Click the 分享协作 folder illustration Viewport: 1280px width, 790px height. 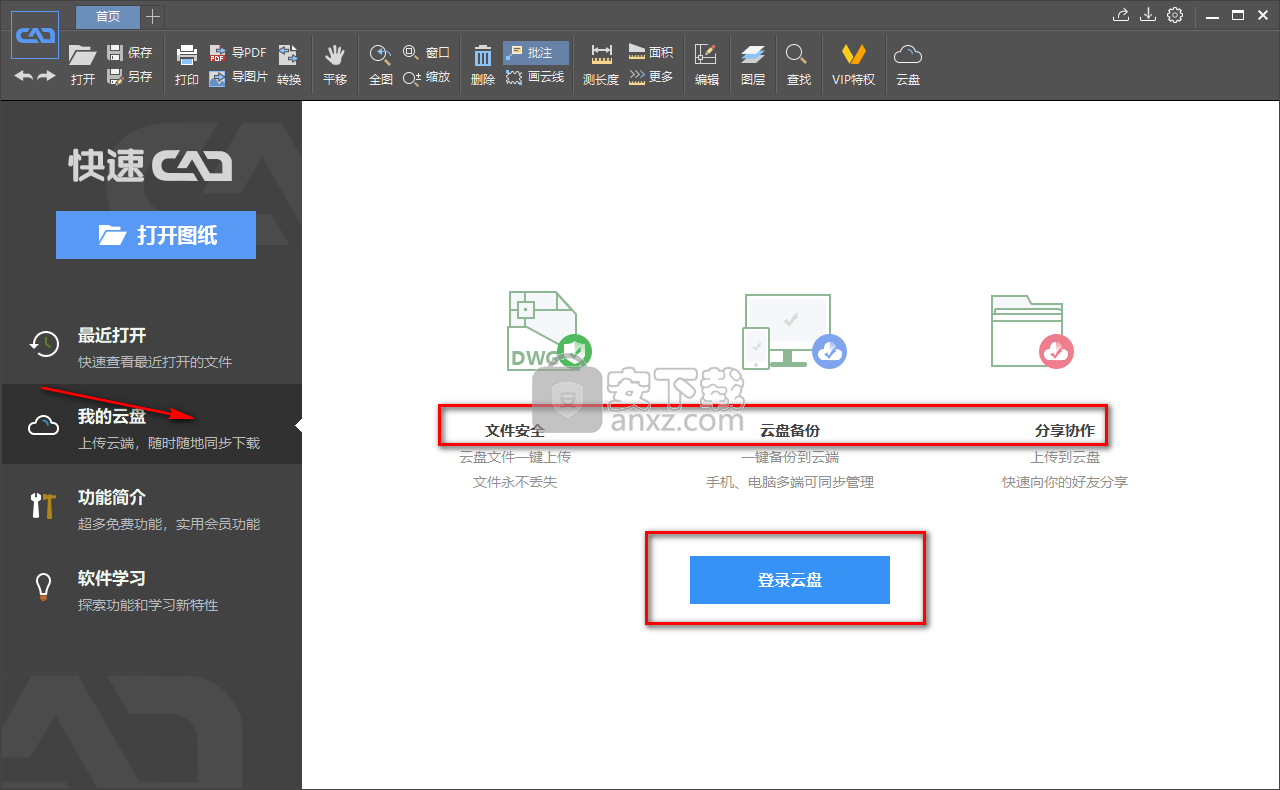tap(1031, 330)
